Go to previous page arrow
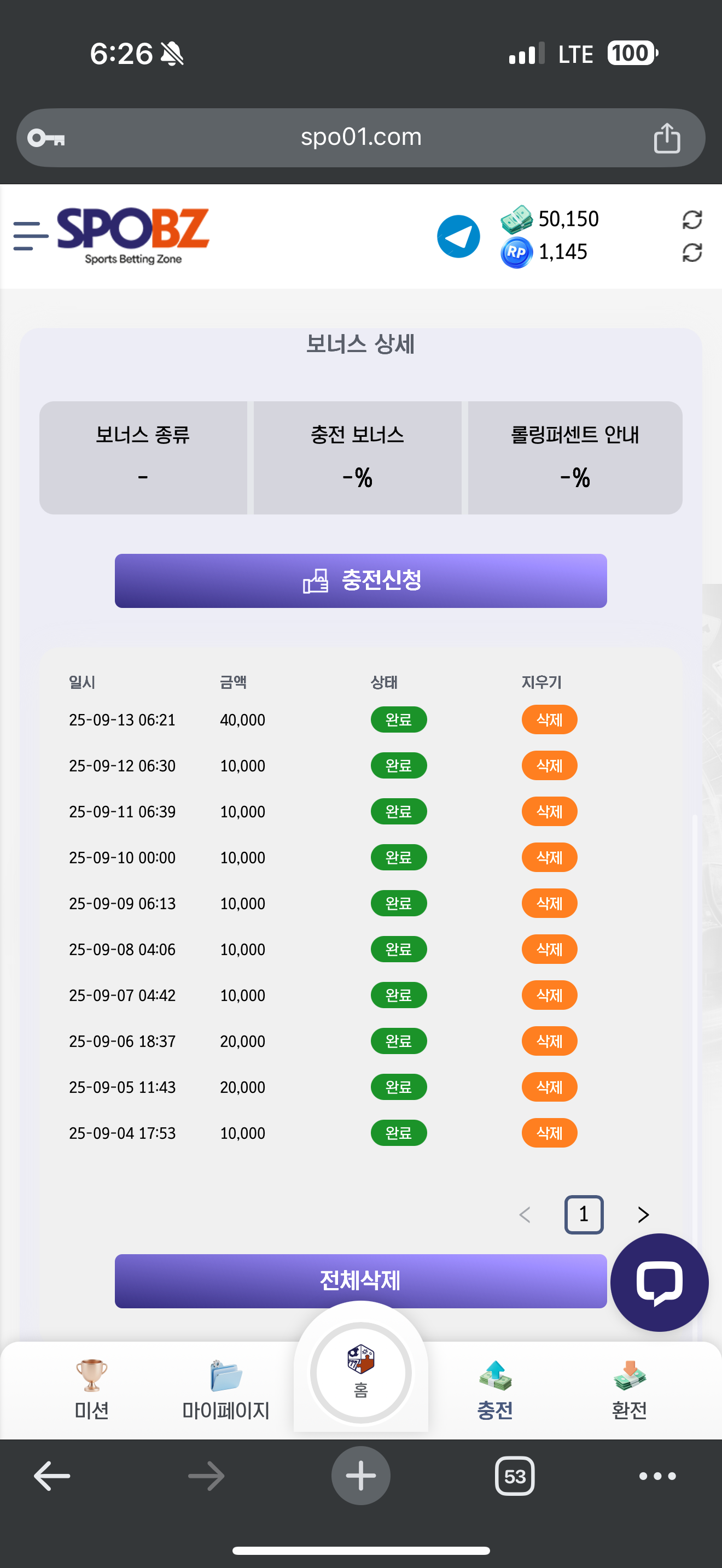This screenshot has height=1568, width=722. [x=525, y=1214]
